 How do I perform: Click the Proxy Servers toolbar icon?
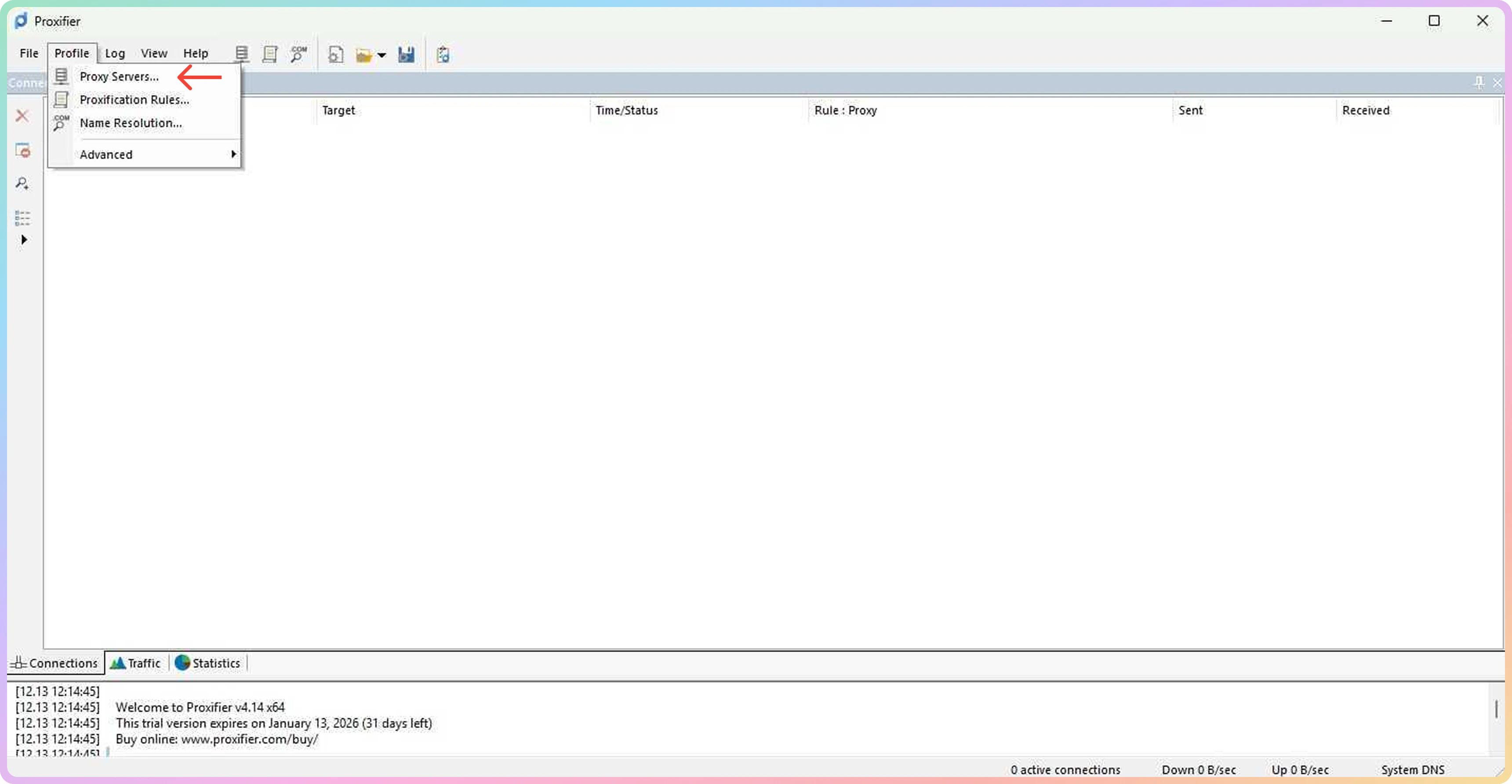(x=241, y=54)
